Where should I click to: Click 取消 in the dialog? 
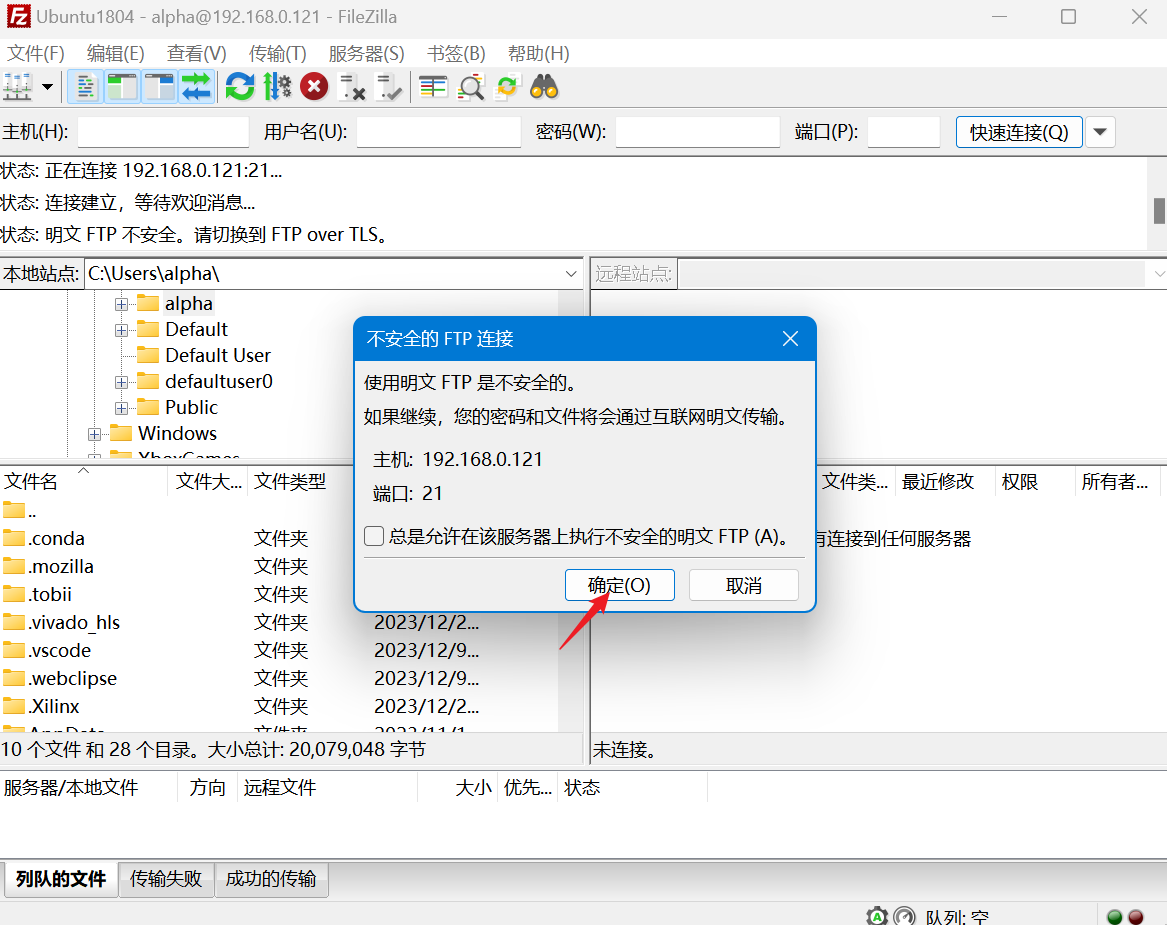[x=744, y=585]
